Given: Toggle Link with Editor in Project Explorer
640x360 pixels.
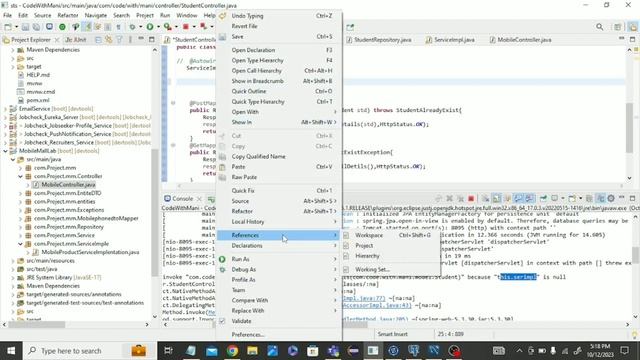Looking at the screenshot, I should (x=109, y=40).
